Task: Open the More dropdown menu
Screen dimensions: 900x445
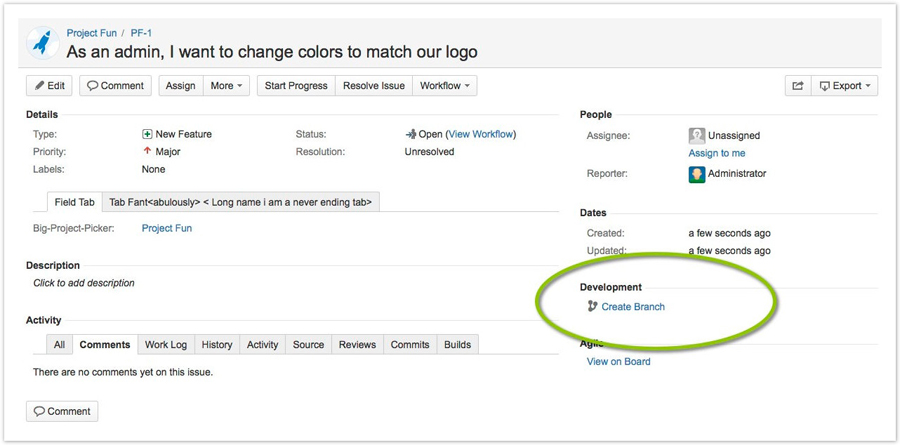Action: click(x=227, y=86)
